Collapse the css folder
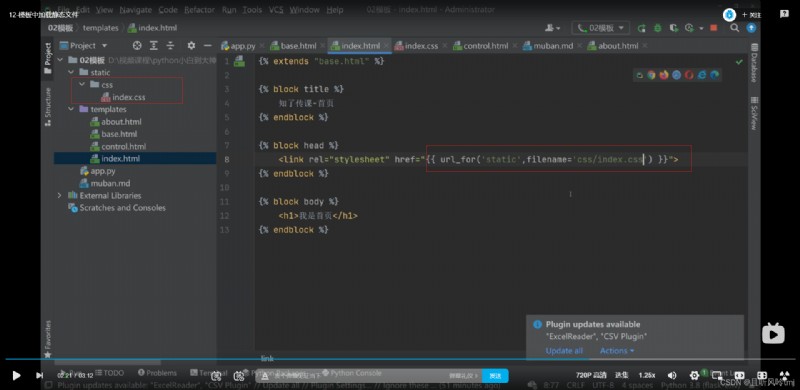 [82, 85]
